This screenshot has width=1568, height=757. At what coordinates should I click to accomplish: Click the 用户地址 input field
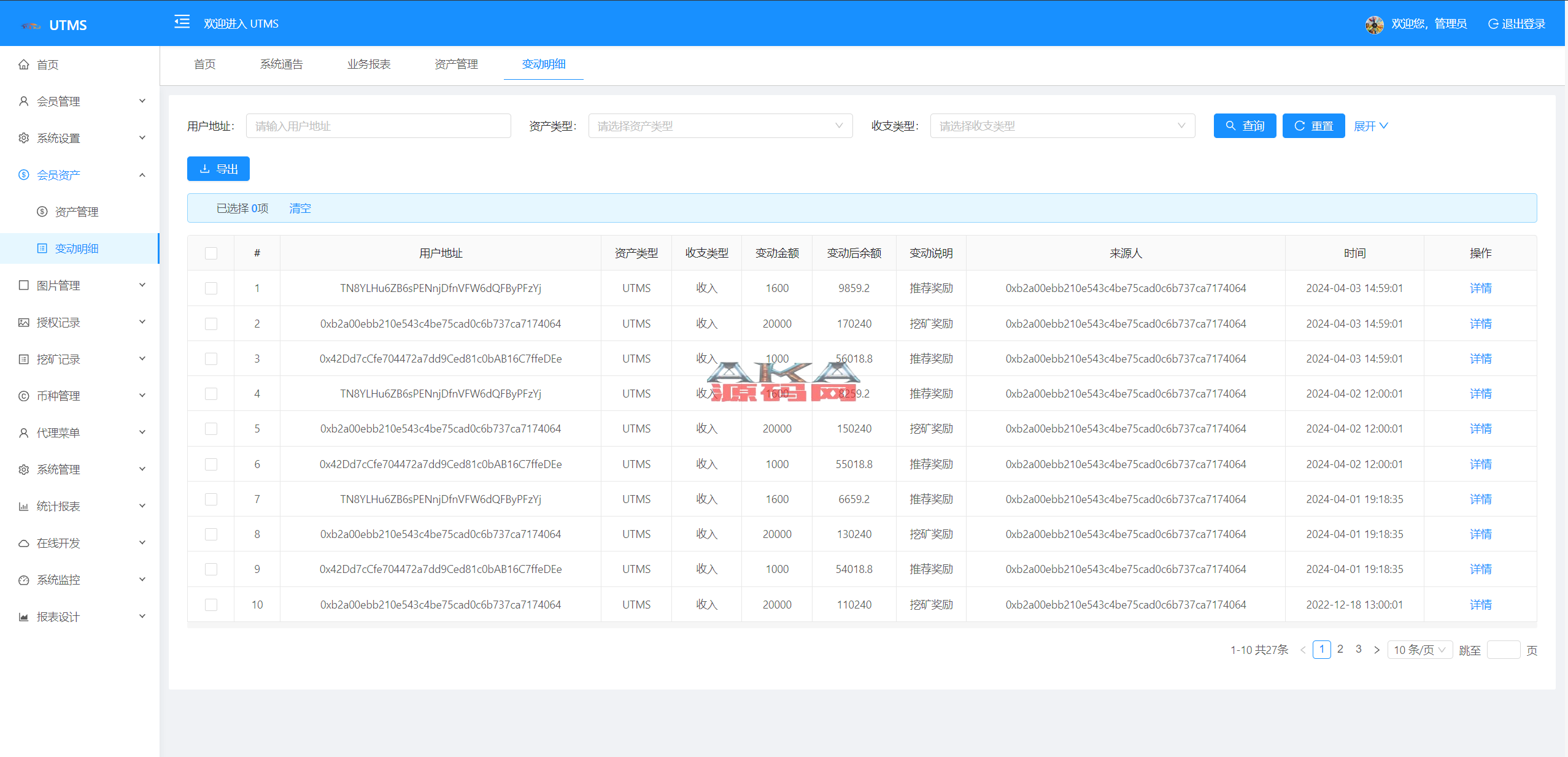[378, 126]
